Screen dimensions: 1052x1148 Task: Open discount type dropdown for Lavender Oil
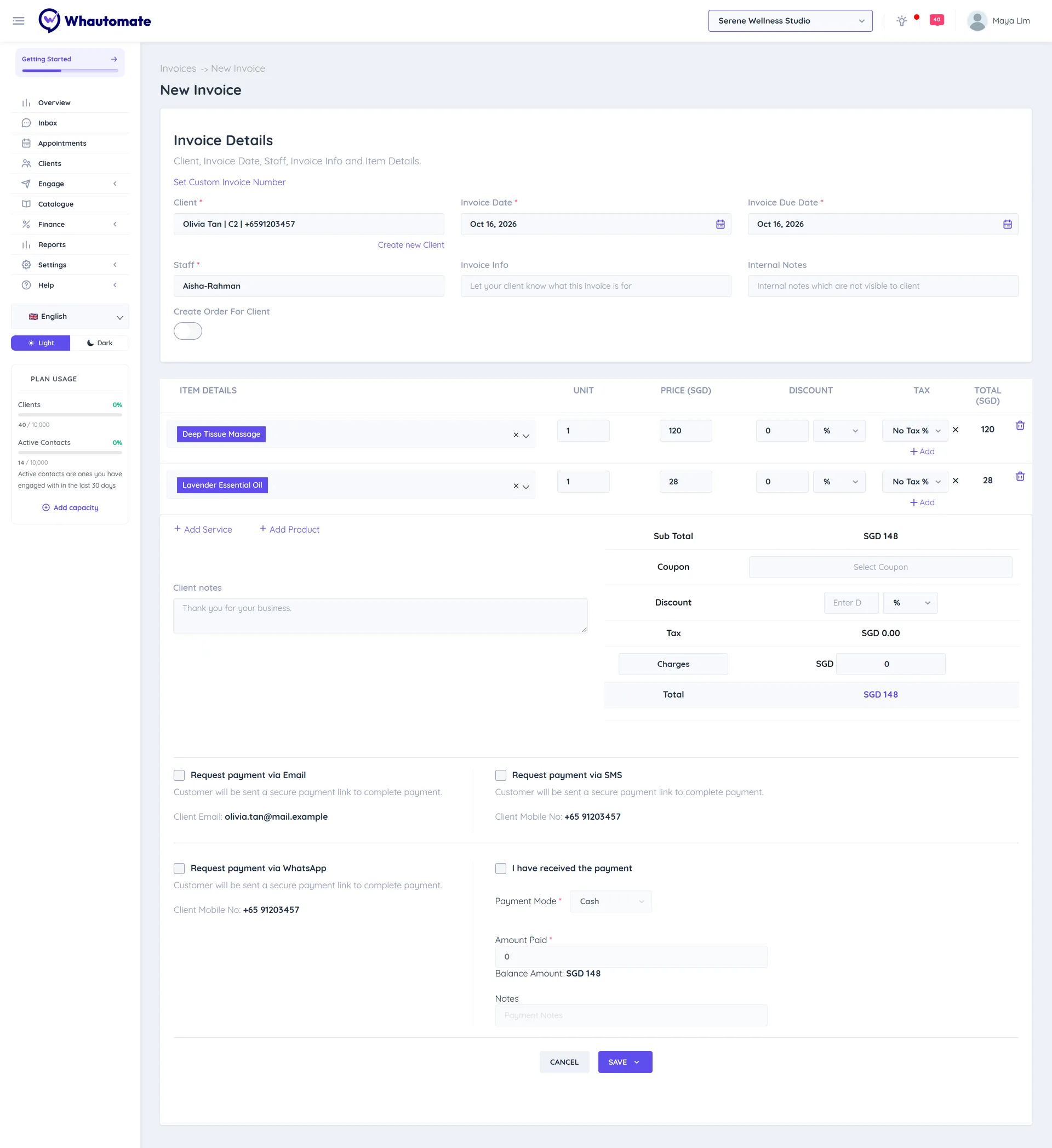click(x=839, y=482)
